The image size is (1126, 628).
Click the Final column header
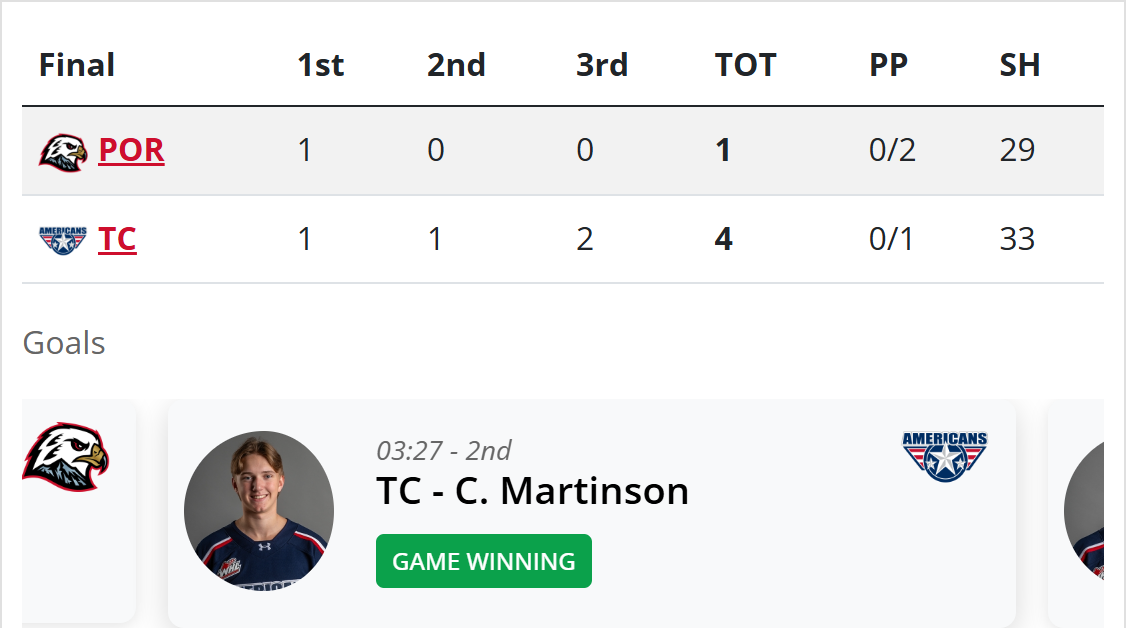[x=76, y=65]
